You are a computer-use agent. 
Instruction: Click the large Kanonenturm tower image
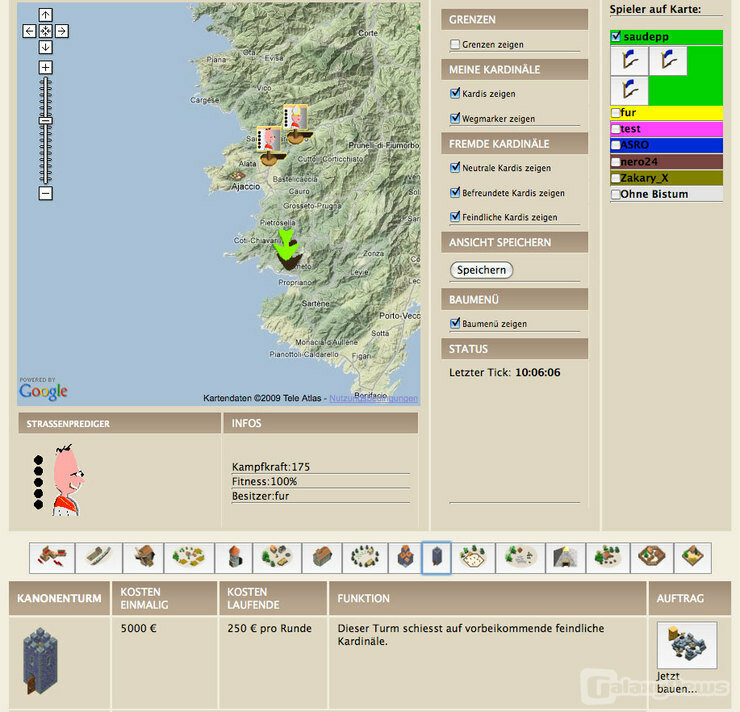[41, 661]
